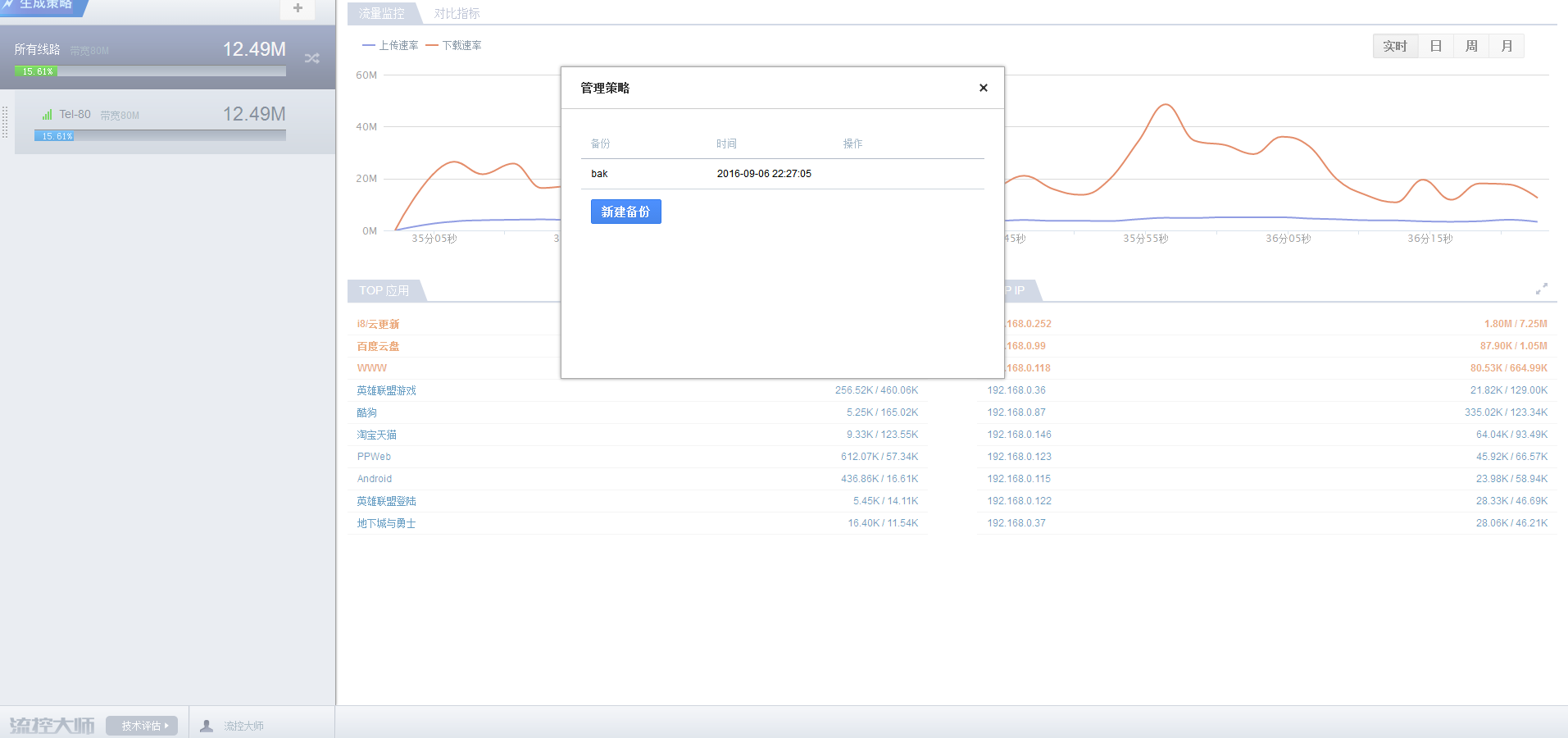Click IP address 192.168.0.87
Image resolution: width=1568 pixels, height=738 pixels.
pyautogui.click(x=1016, y=412)
